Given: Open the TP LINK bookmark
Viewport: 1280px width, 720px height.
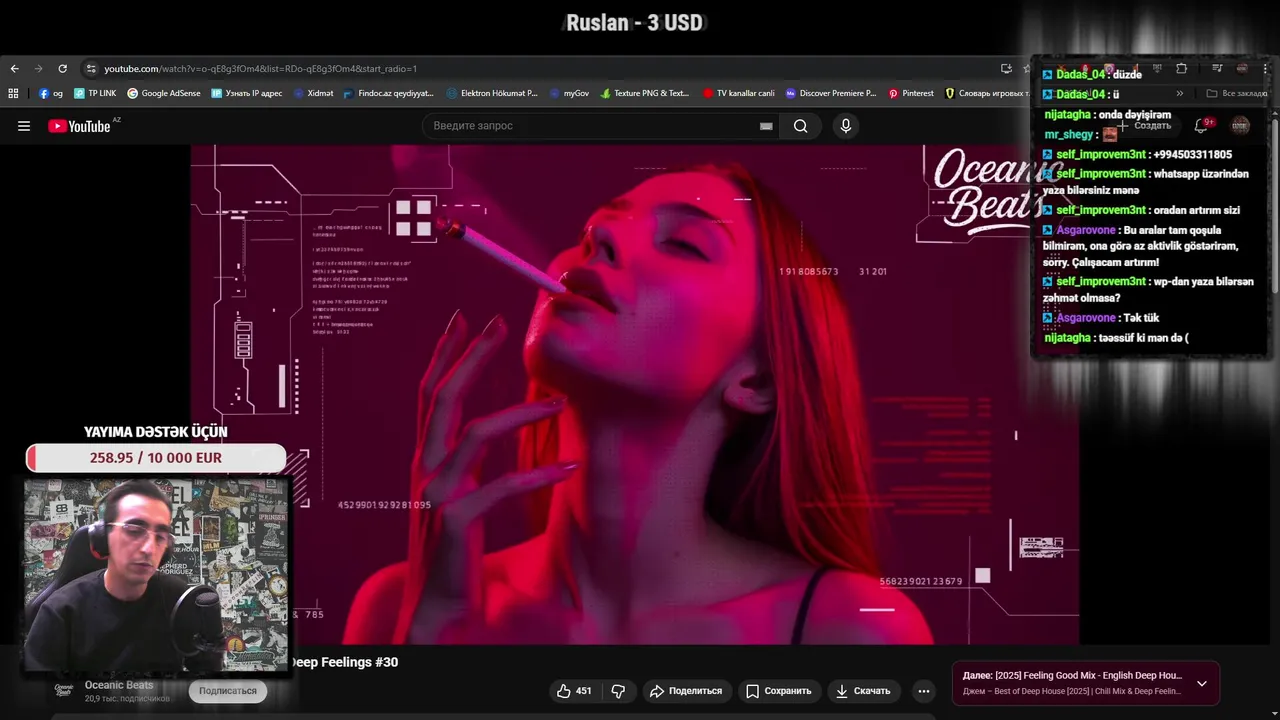Looking at the screenshot, I should 95,93.
